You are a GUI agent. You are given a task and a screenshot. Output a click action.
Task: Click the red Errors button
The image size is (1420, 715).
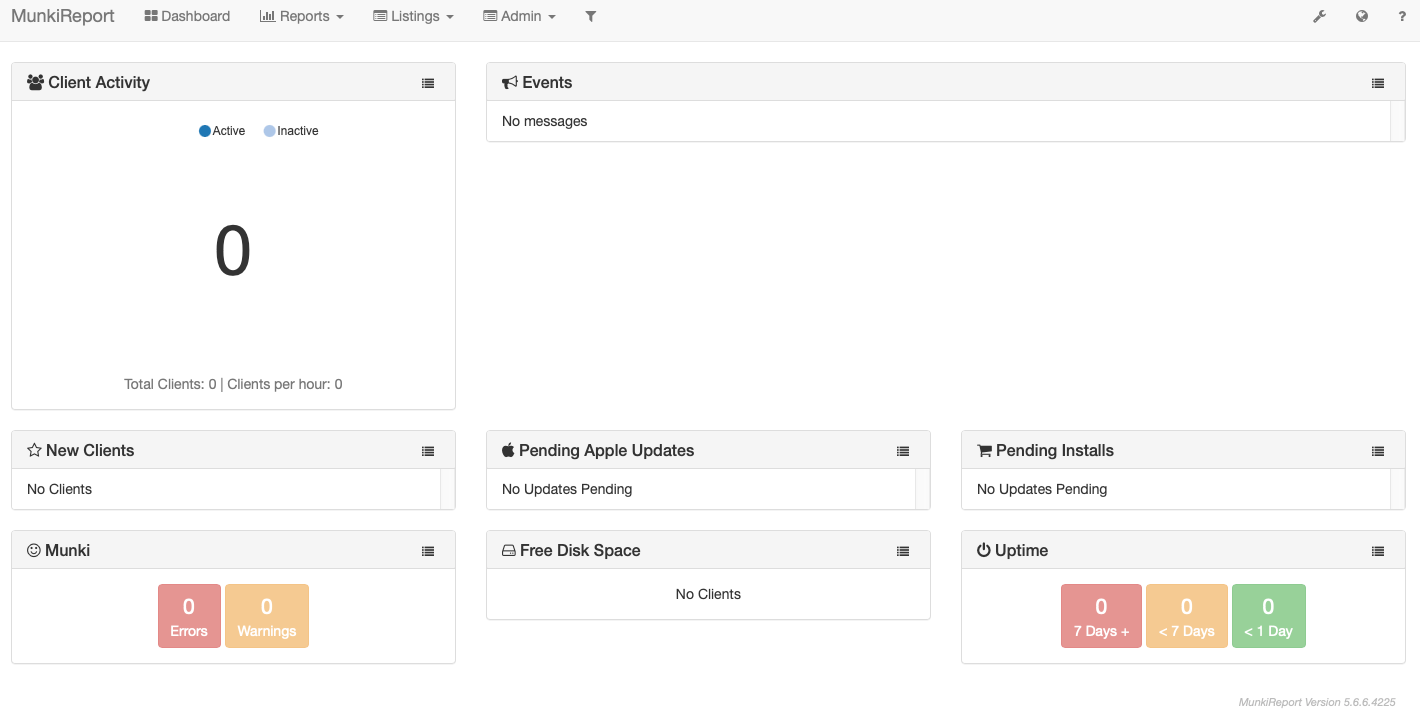[x=189, y=616]
